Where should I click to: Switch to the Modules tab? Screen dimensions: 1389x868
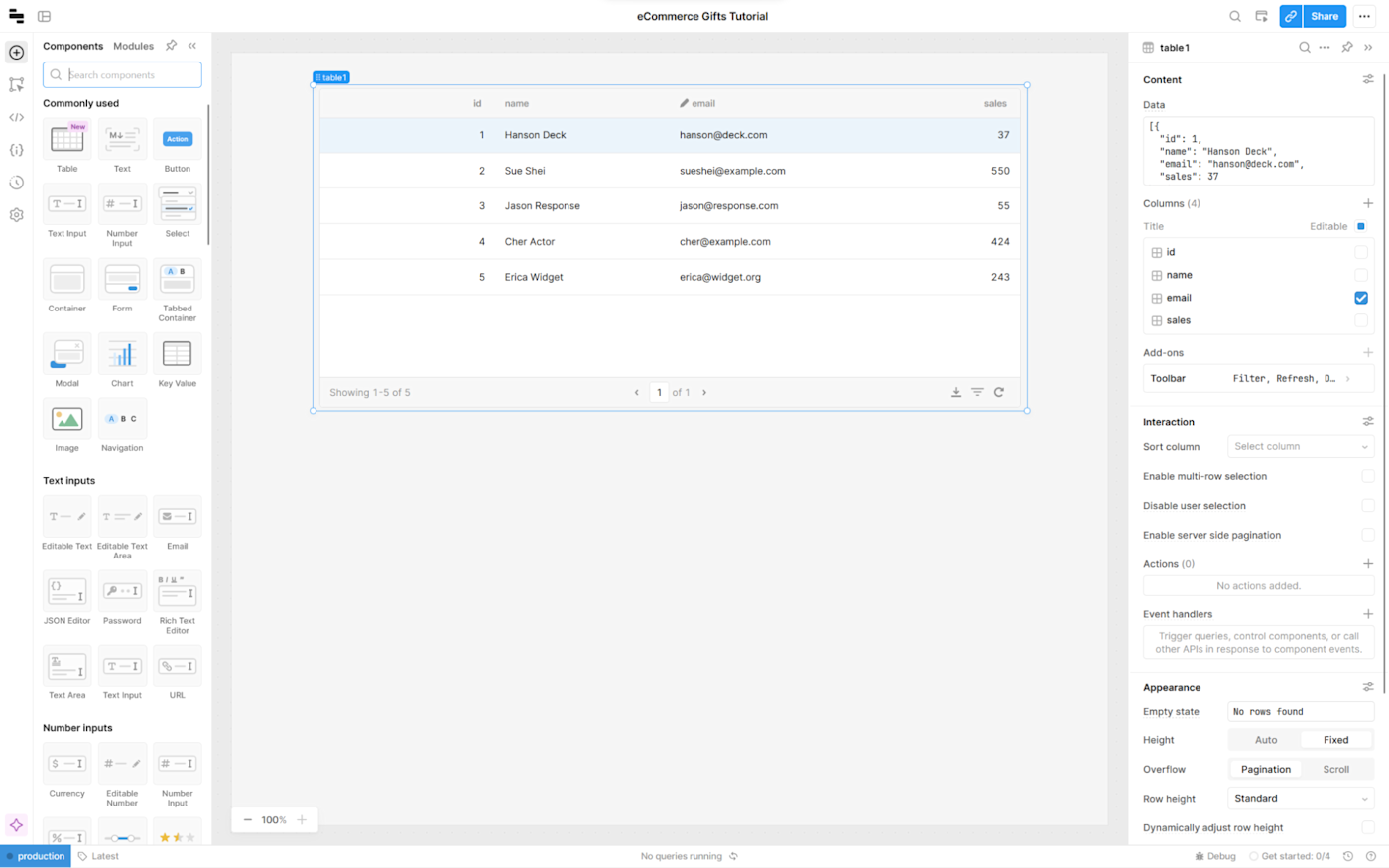point(133,46)
